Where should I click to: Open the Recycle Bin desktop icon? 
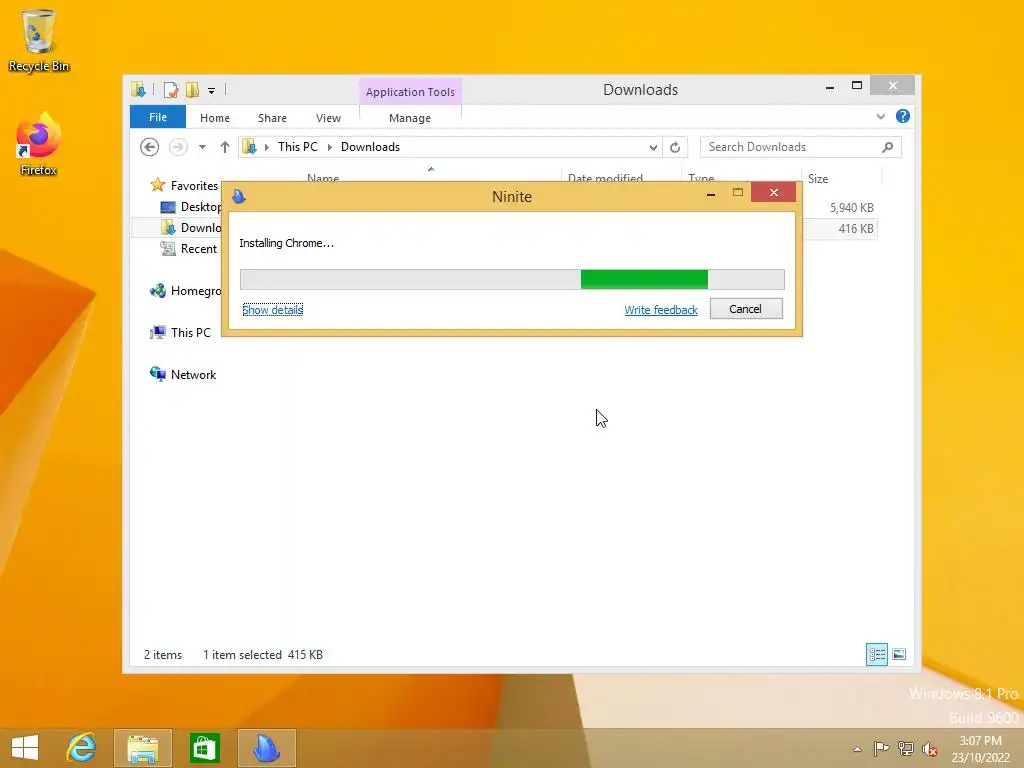(39, 40)
